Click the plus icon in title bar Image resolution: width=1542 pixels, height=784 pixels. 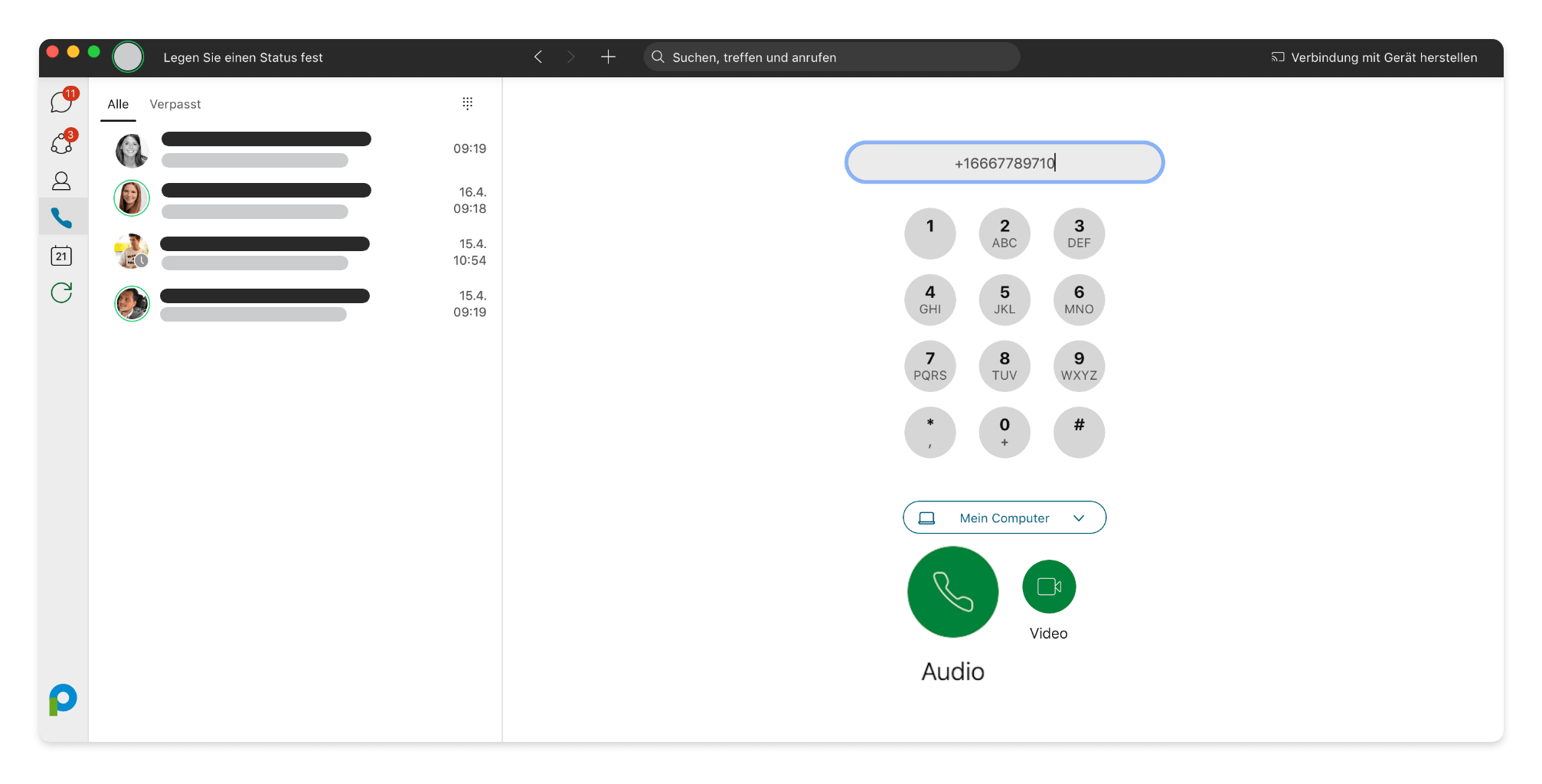pyautogui.click(x=608, y=57)
